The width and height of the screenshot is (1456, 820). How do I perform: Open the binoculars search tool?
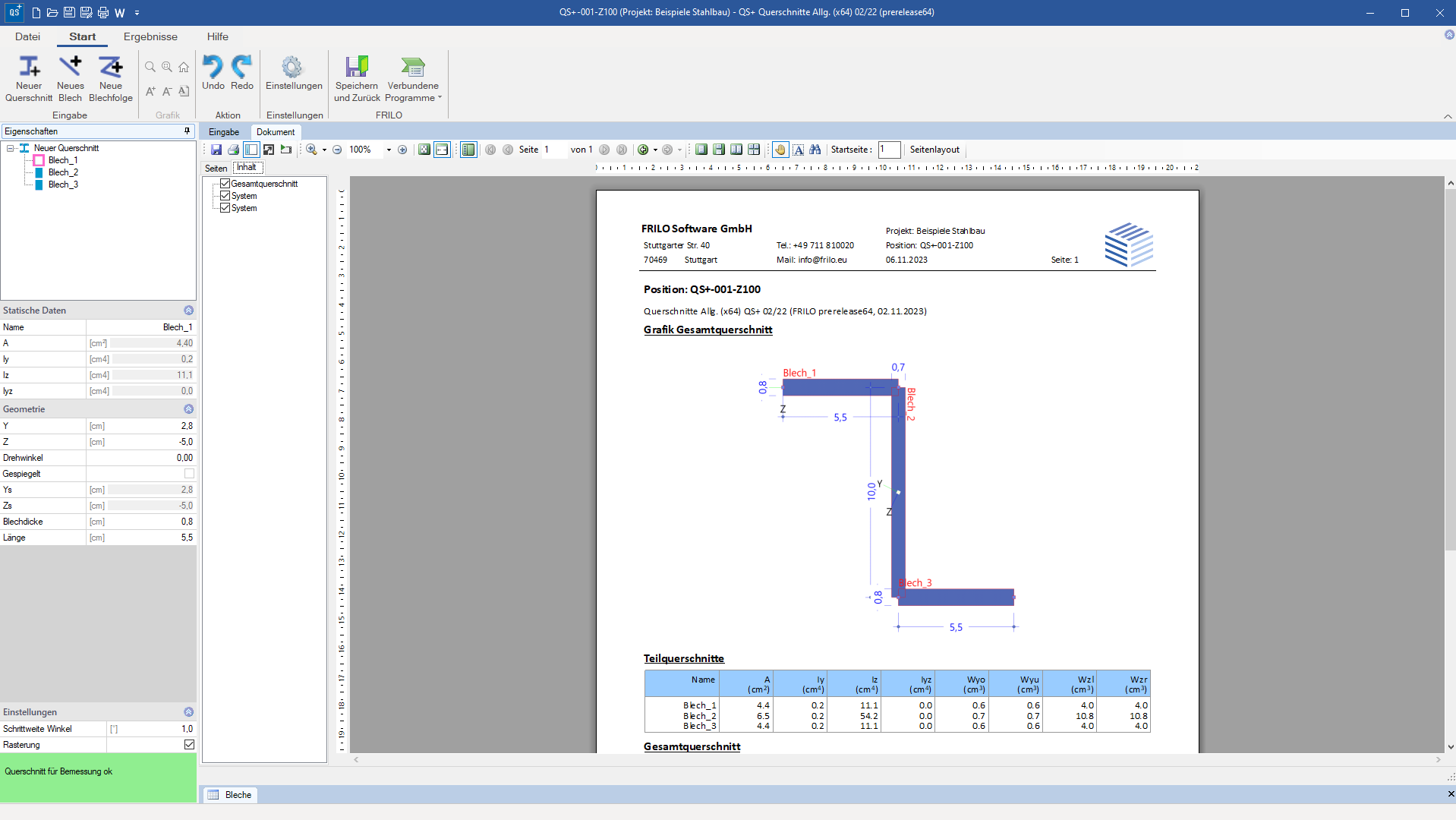815,150
